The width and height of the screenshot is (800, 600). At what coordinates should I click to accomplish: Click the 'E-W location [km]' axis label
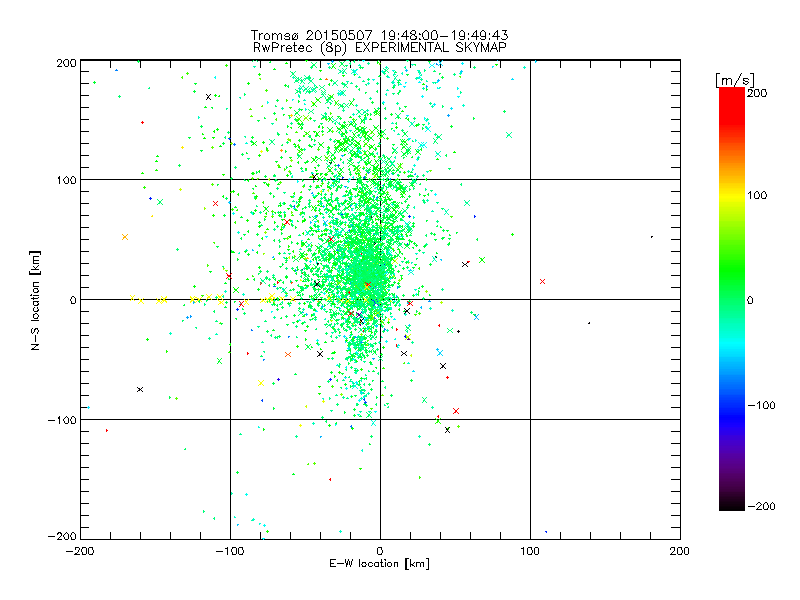coord(379,563)
